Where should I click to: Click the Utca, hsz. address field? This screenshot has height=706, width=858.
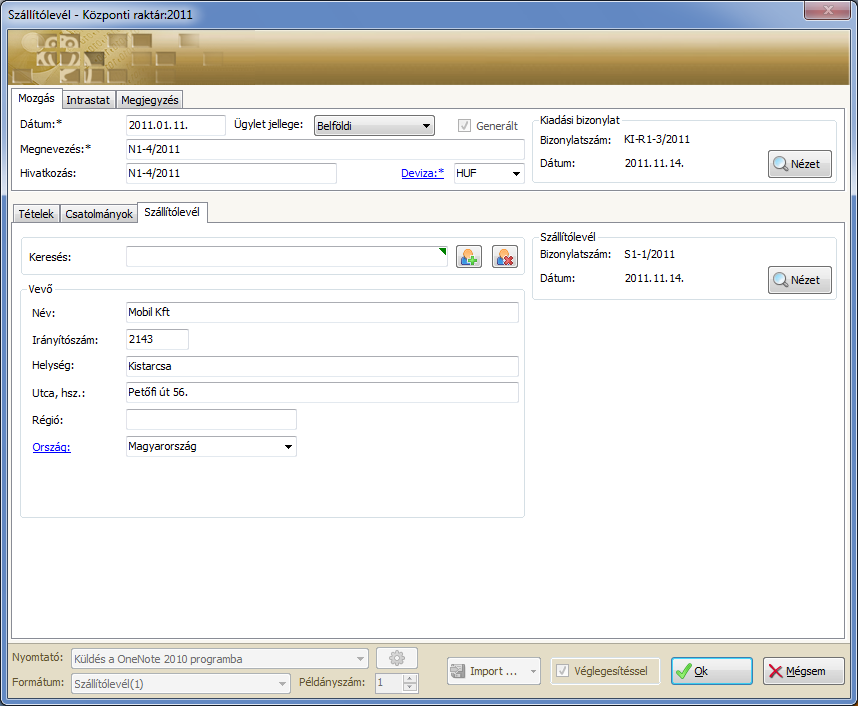coord(322,392)
